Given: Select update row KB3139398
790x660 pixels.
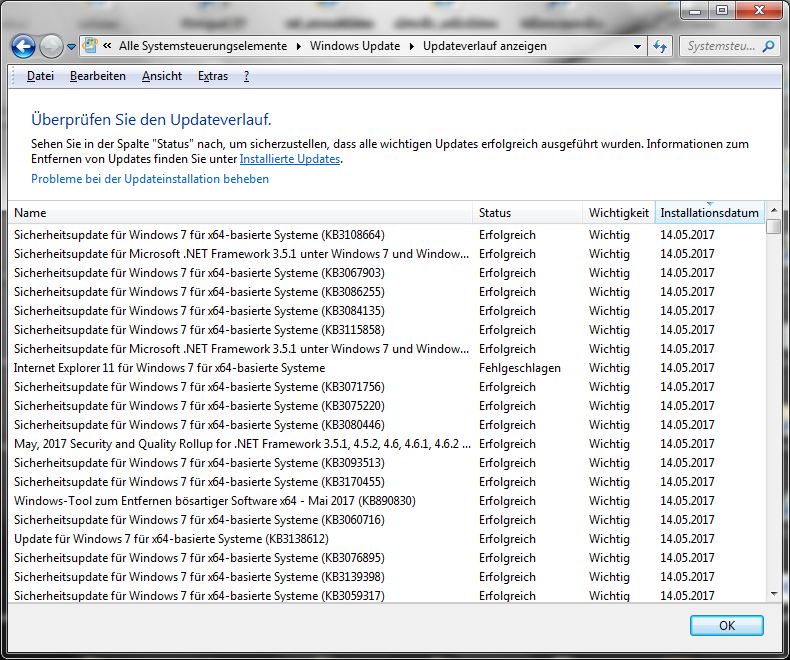Looking at the screenshot, I should [387, 577].
